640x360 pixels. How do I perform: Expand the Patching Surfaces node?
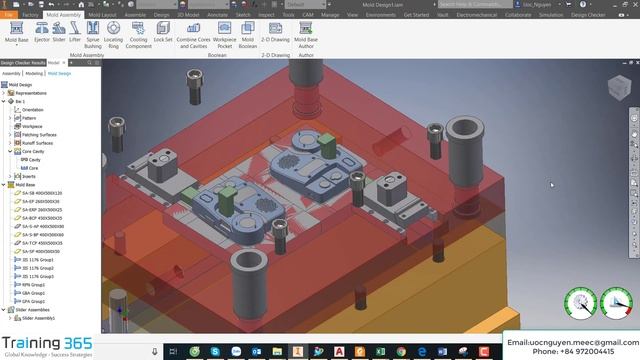(10, 135)
